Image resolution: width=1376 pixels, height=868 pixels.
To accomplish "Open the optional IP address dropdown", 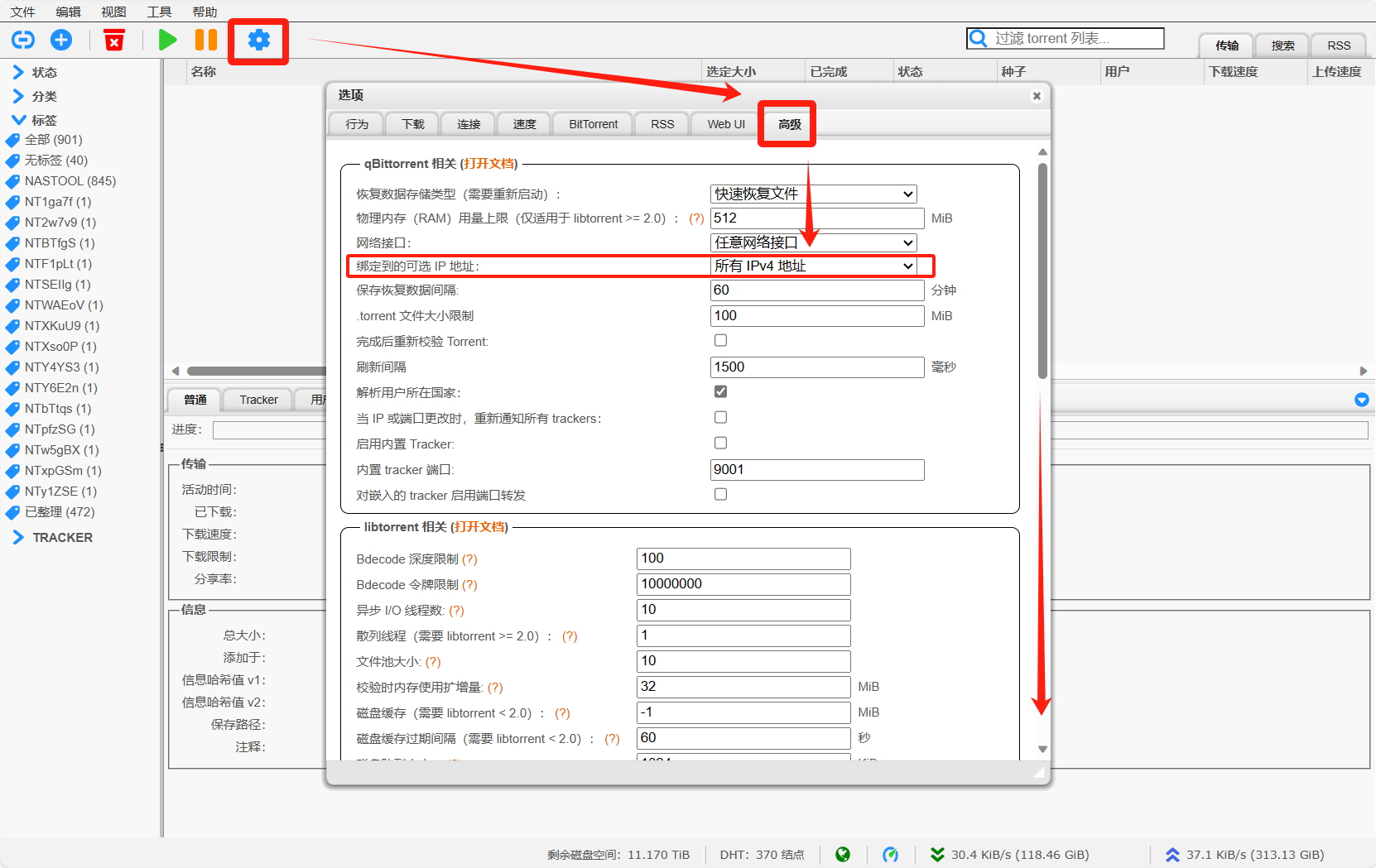I will (x=814, y=266).
